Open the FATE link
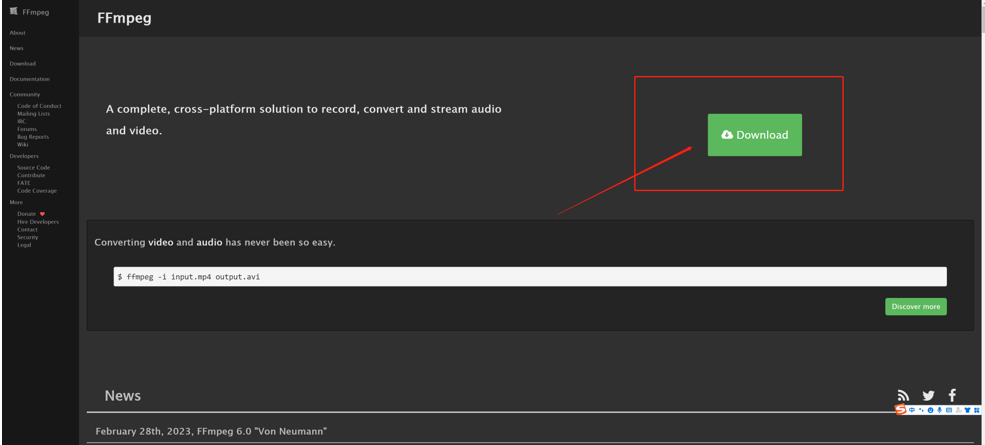 tap(23, 183)
